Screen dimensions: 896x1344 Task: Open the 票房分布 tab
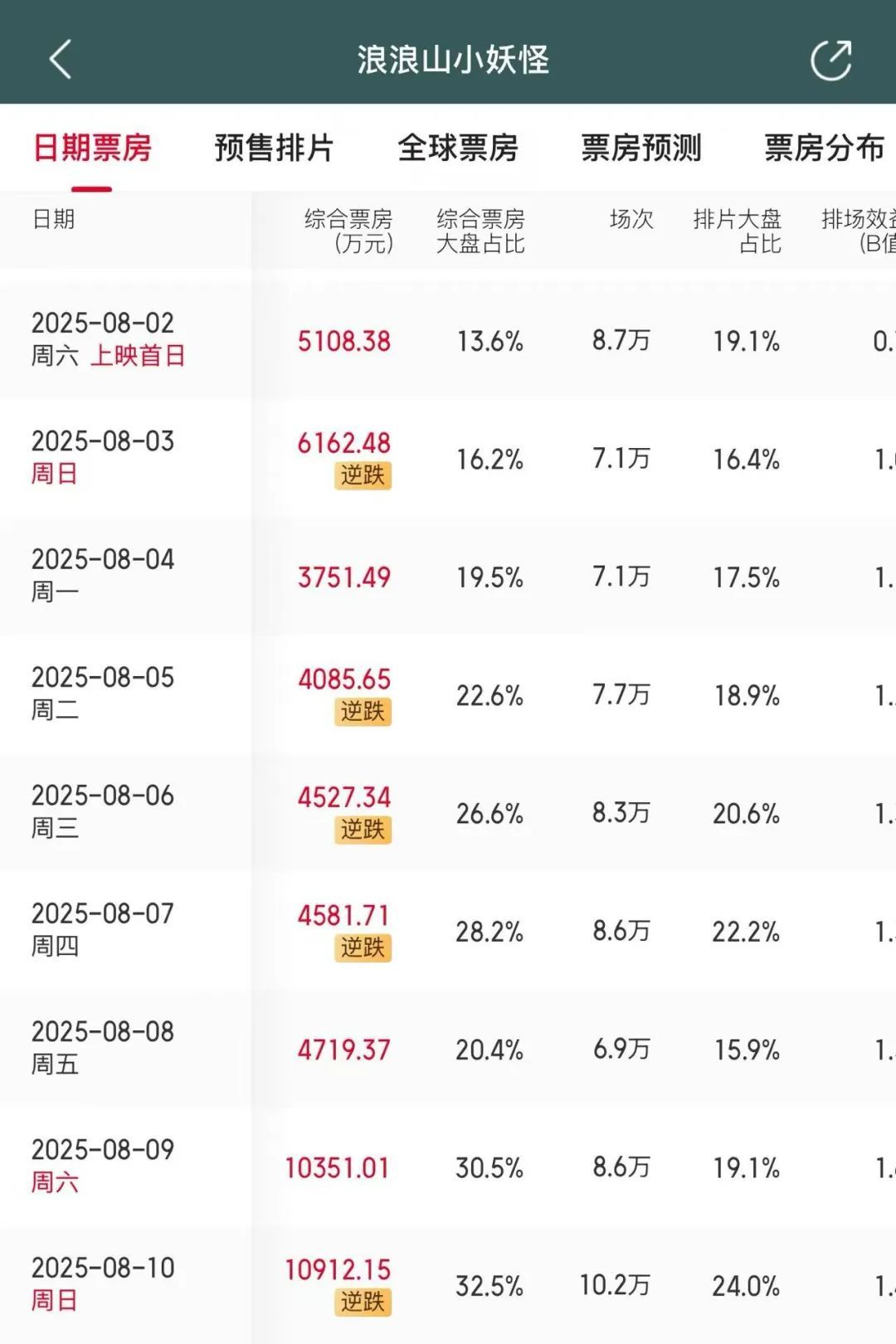(824, 149)
